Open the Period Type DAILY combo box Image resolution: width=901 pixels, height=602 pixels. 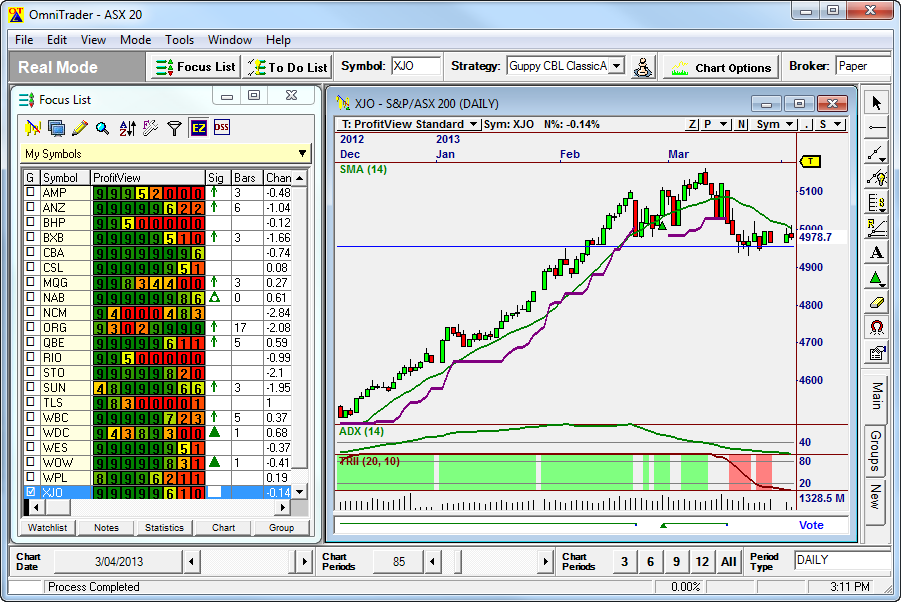pyautogui.click(x=842, y=560)
